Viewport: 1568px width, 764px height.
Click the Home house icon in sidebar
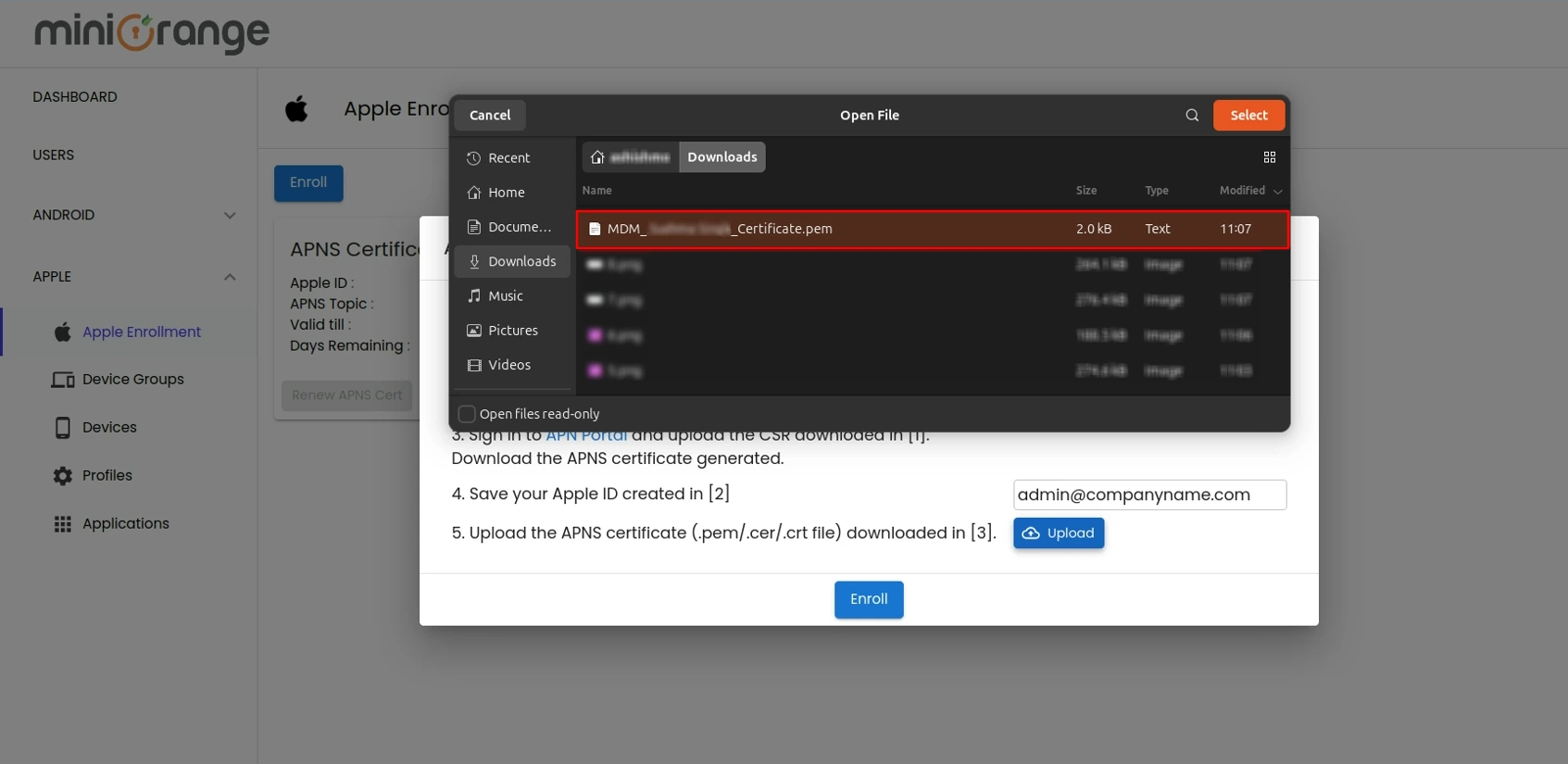point(474,193)
